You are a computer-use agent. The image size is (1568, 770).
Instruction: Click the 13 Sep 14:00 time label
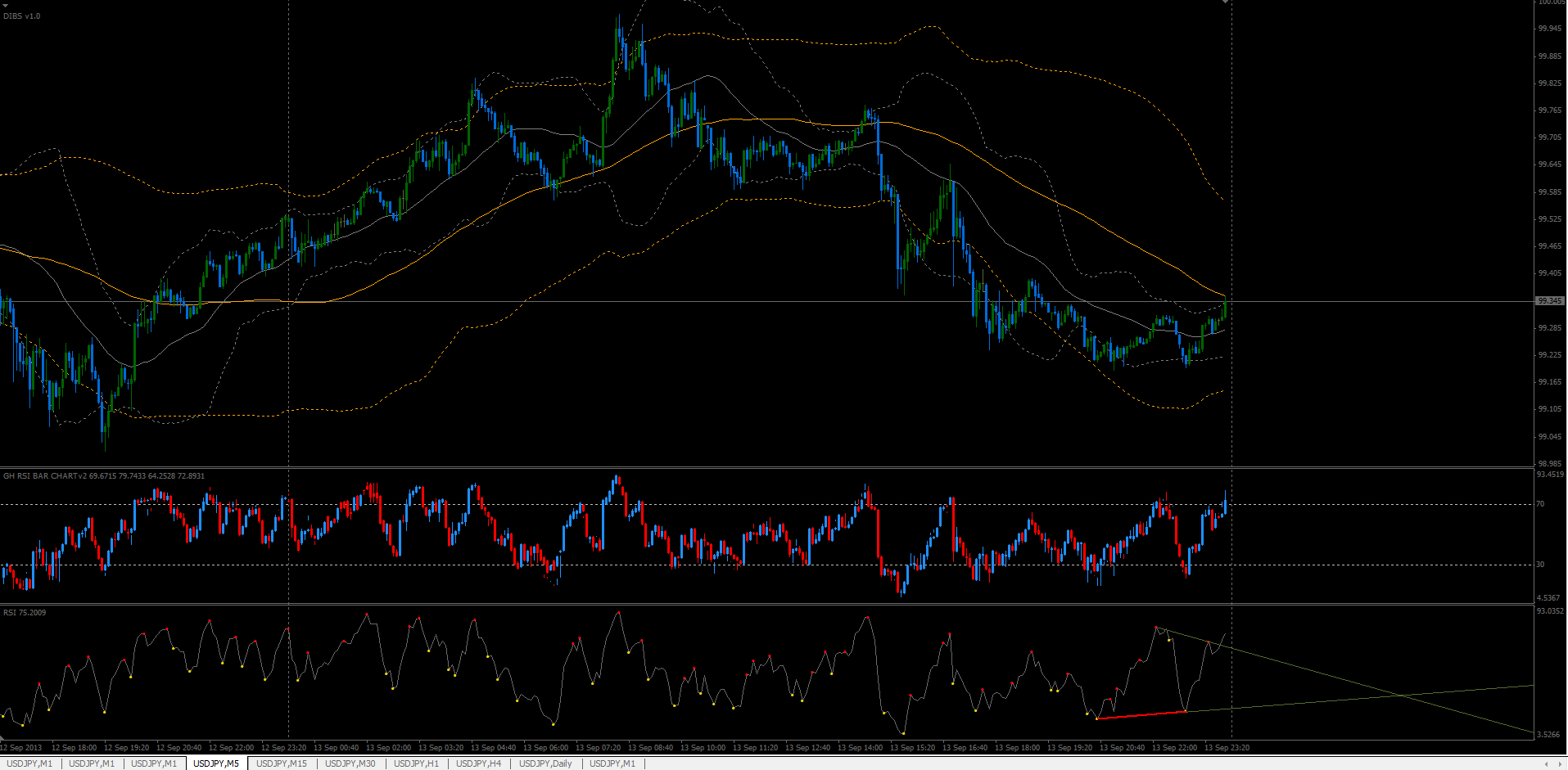pyautogui.click(x=860, y=747)
